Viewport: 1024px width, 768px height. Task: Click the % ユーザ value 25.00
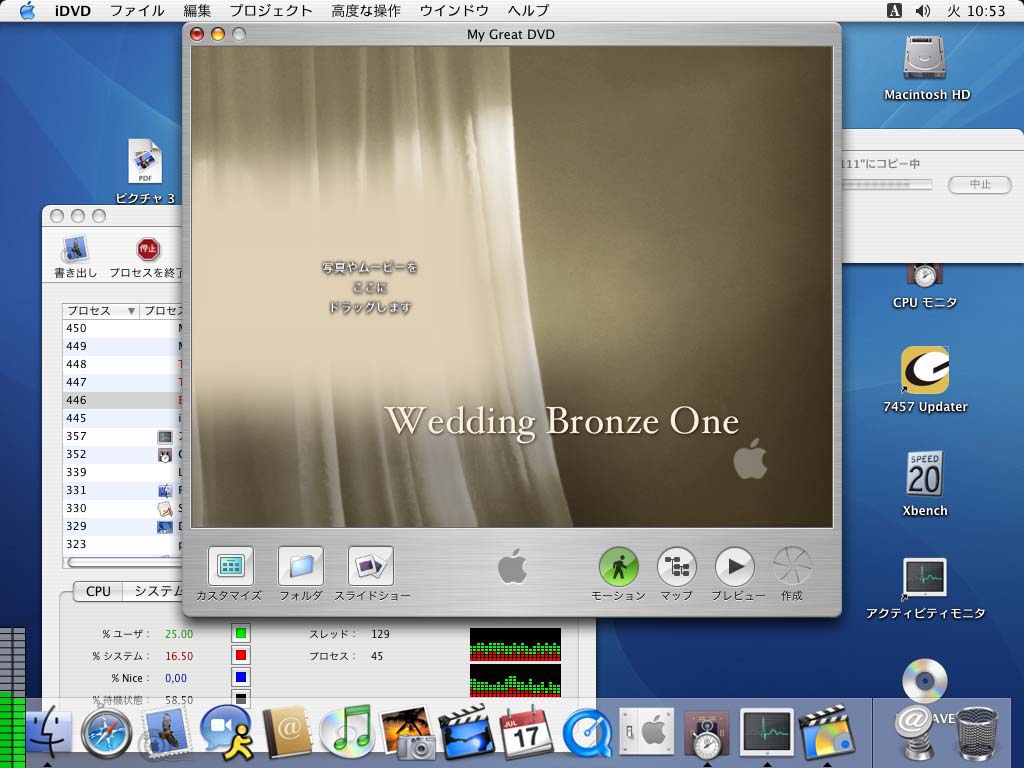[179, 633]
